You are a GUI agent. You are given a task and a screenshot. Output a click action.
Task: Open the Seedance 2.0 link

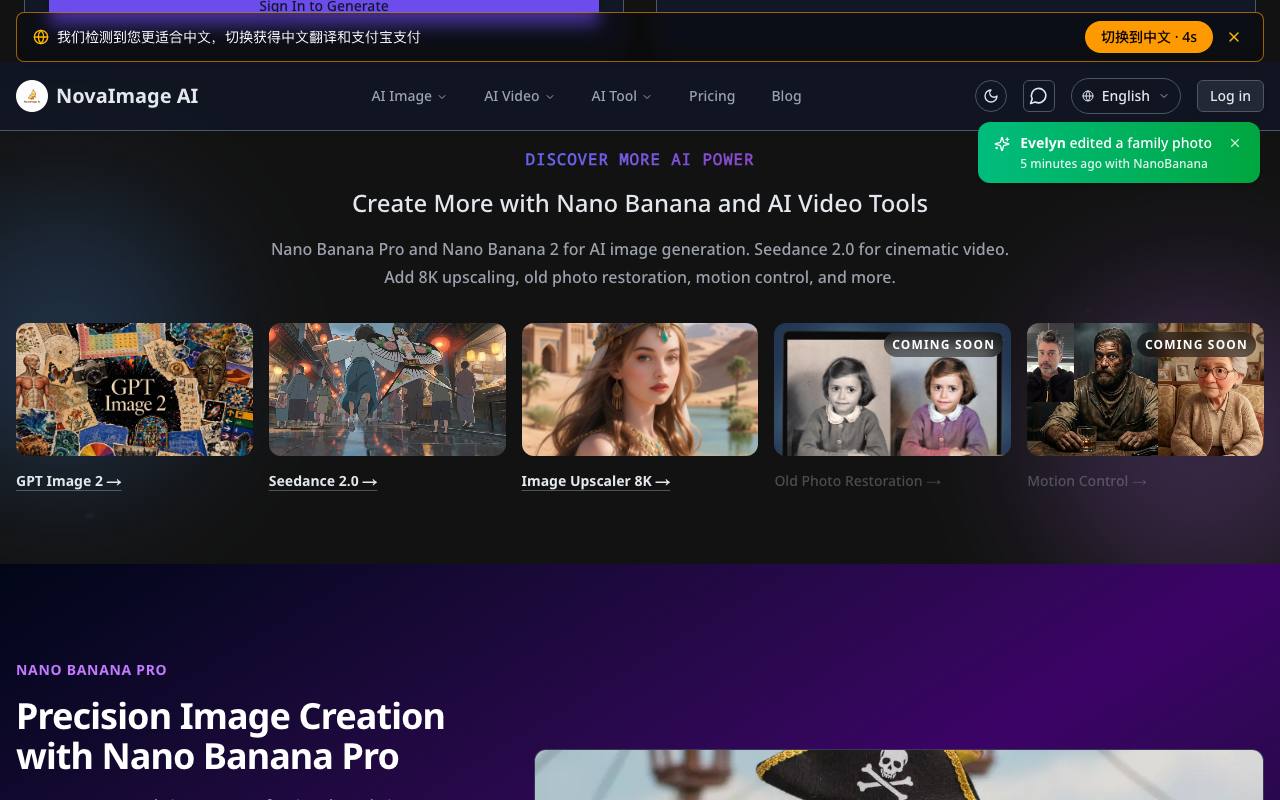(323, 481)
